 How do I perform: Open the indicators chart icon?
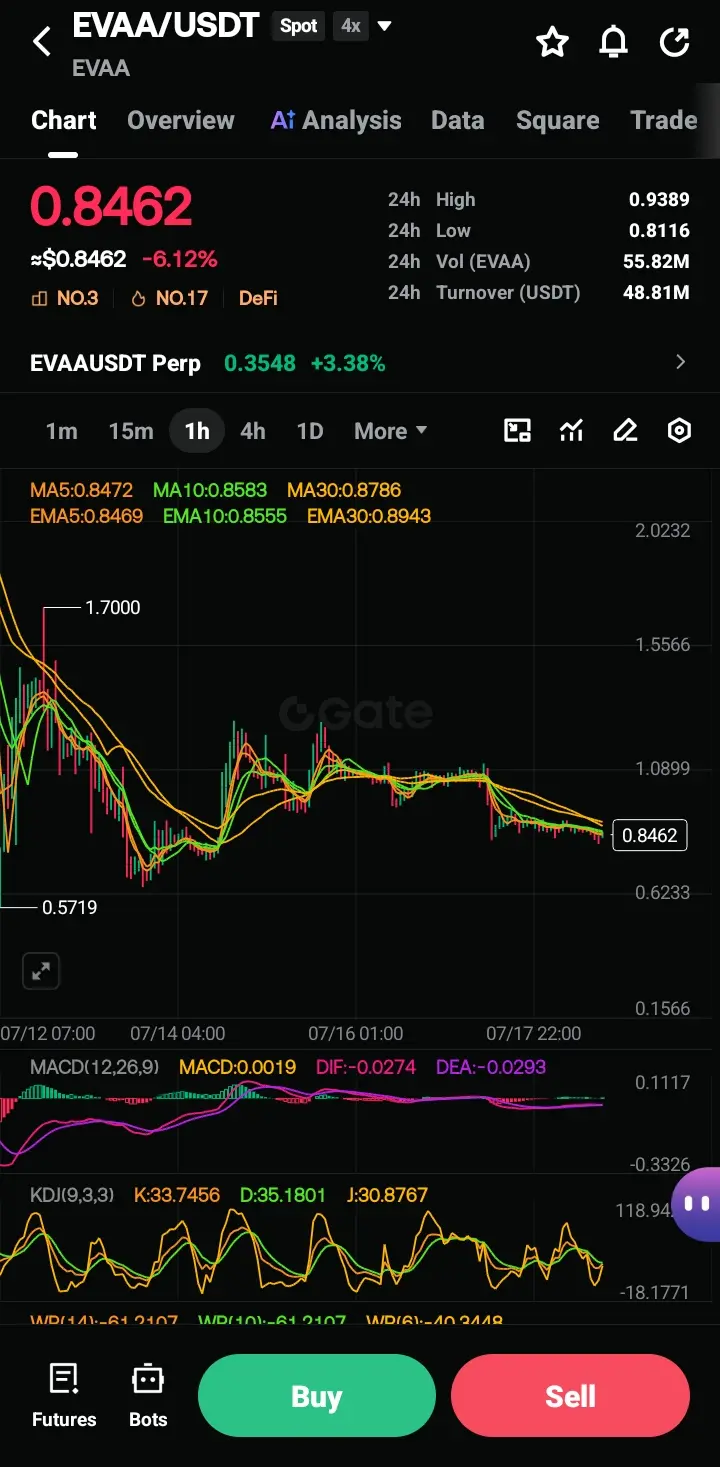click(571, 431)
